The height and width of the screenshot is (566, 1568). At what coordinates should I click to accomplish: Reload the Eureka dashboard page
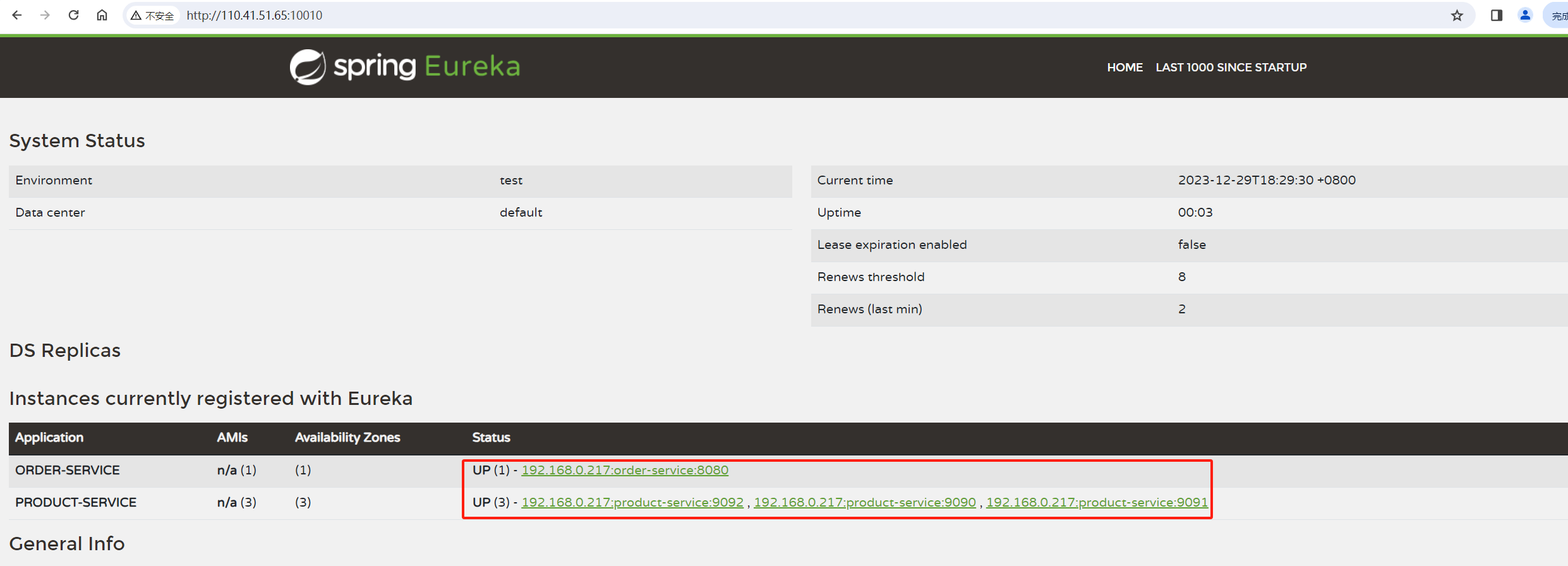pos(73,15)
